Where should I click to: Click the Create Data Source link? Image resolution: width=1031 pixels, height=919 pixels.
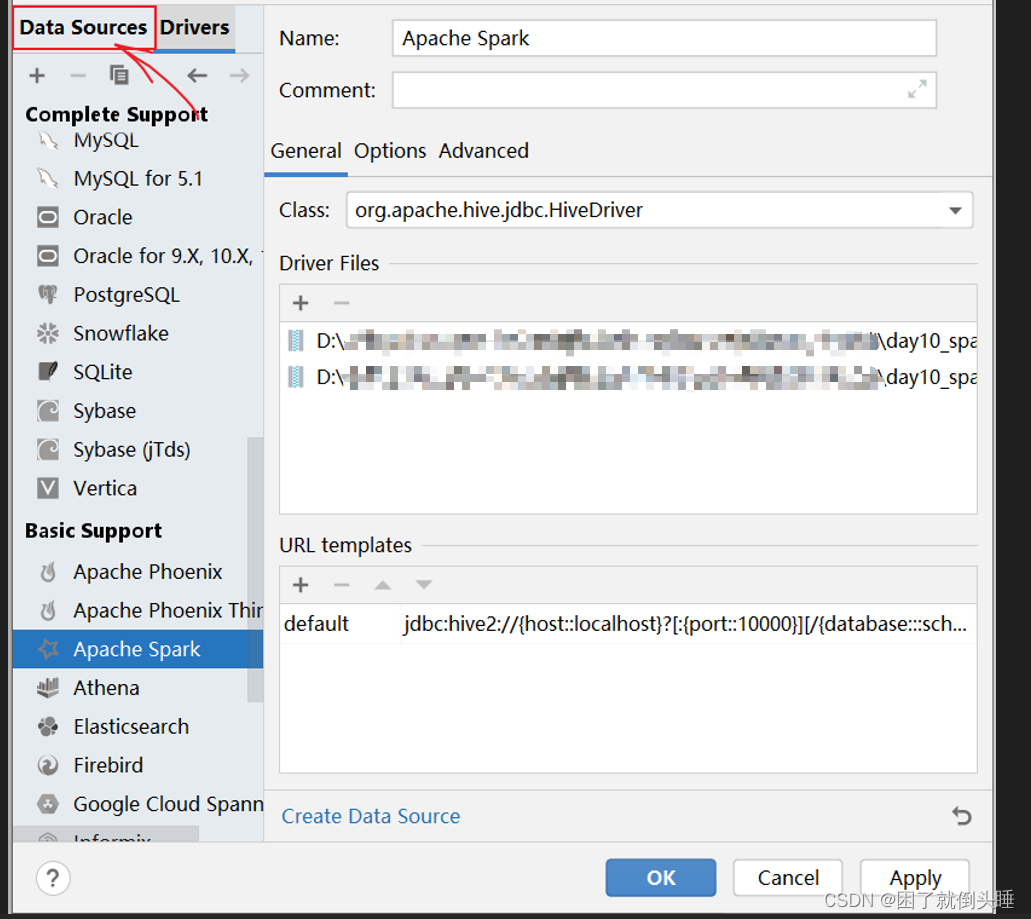[370, 816]
